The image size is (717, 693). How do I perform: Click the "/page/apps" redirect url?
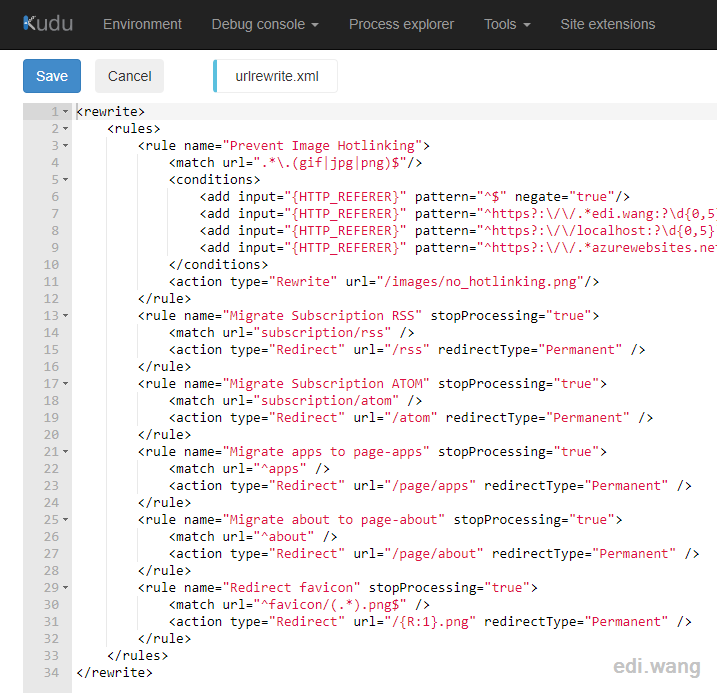pyautogui.click(x=430, y=486)
